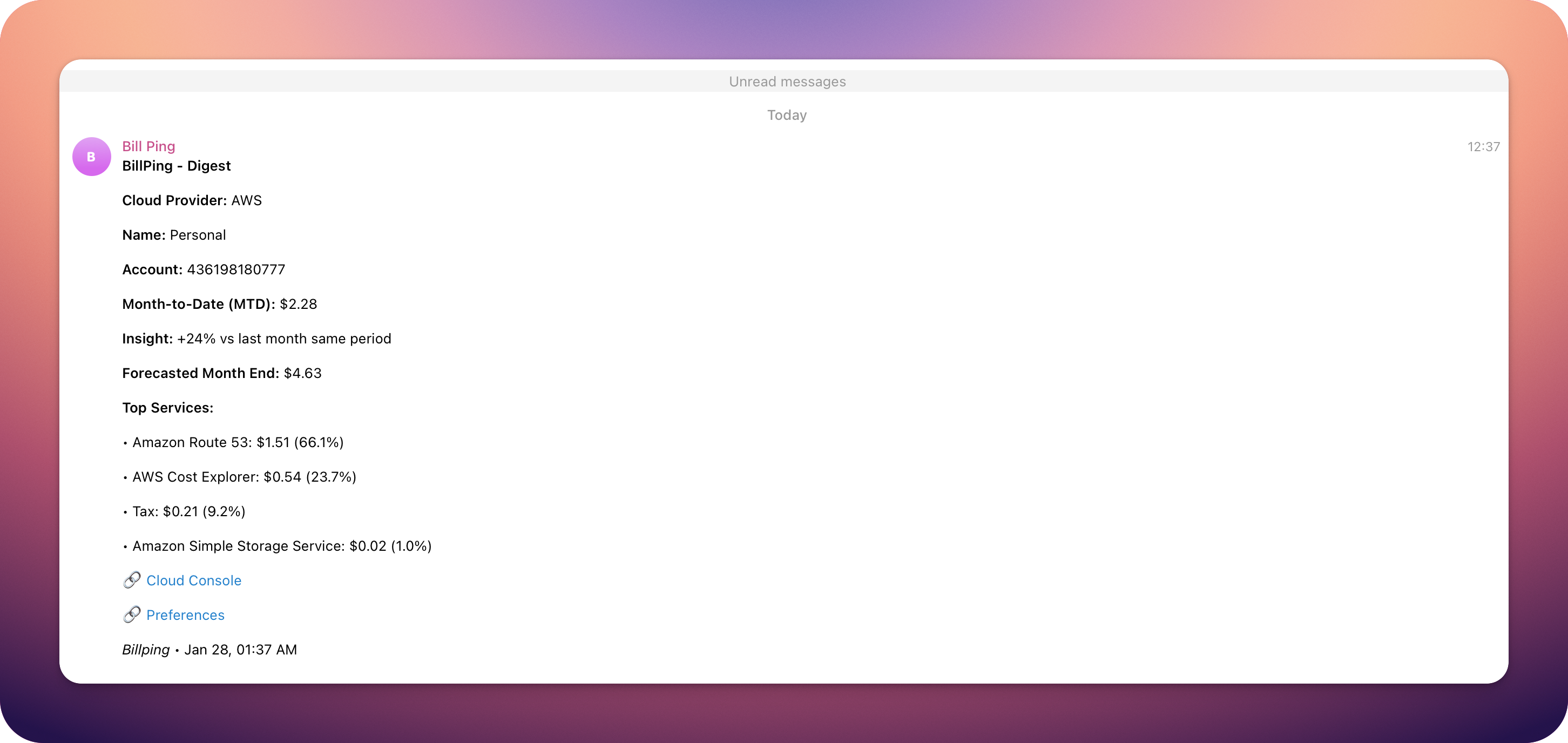Click Bill Ping's round avatar icon
This screenshot has height=743, width=1568.
(x=91, y=157)
